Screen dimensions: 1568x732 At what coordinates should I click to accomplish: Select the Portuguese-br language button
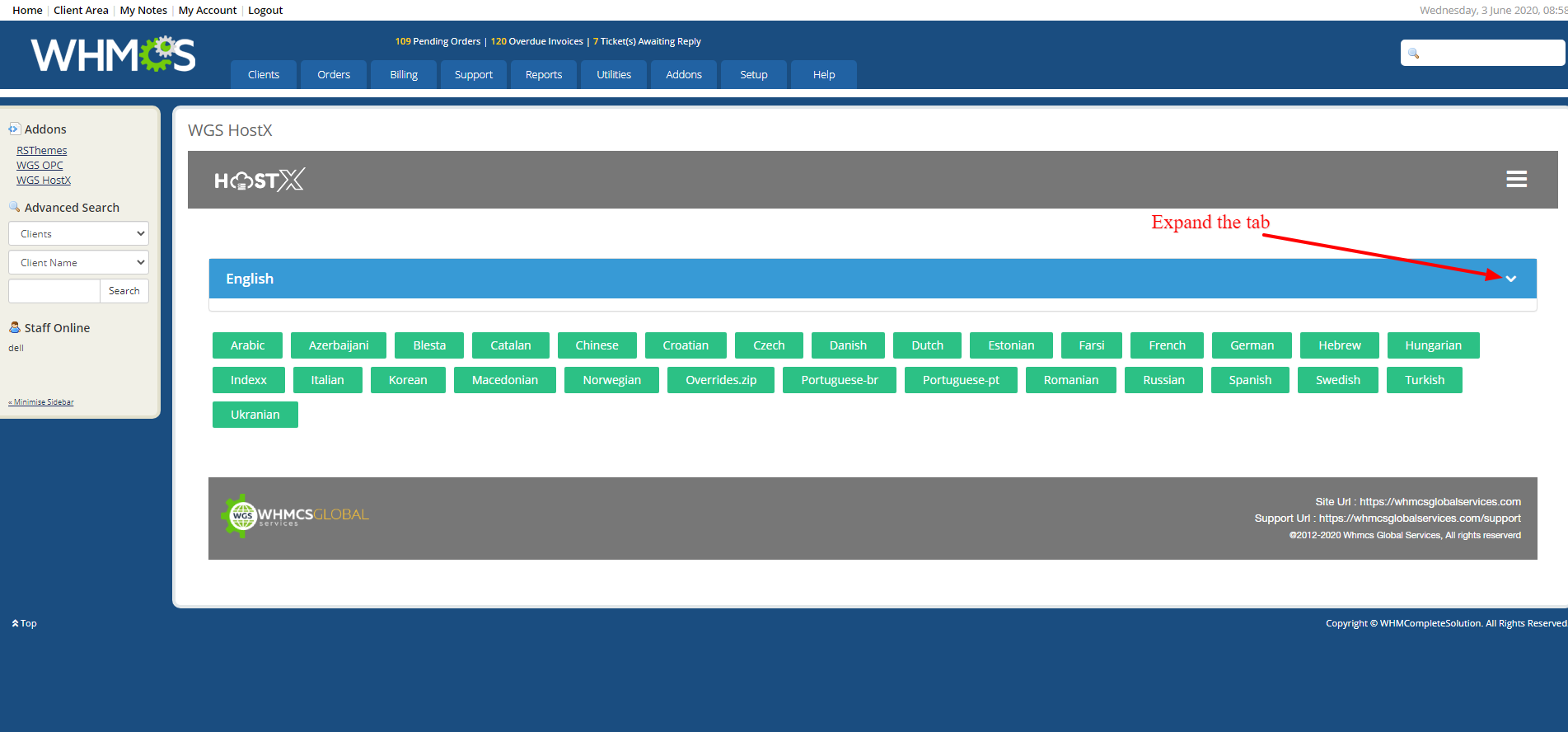coord(839,380)
